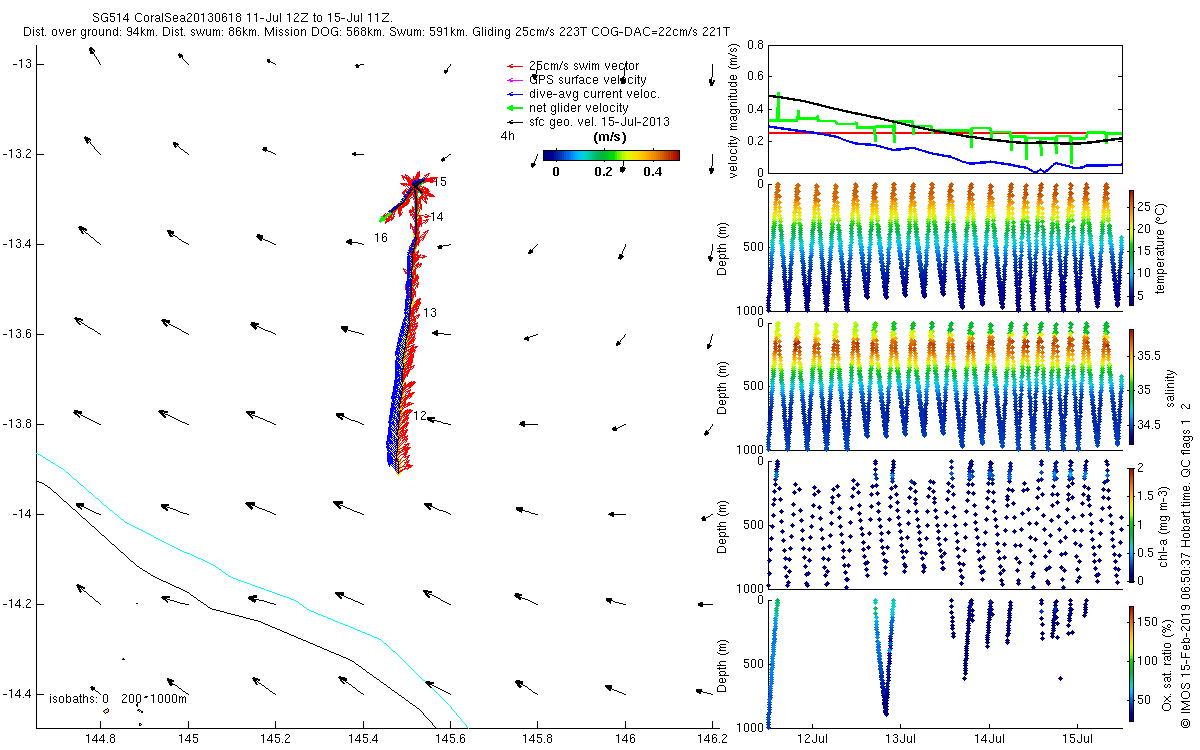Click the green track end near label 16
This screenshot has width=1200, height=750.
coord(382,218)
